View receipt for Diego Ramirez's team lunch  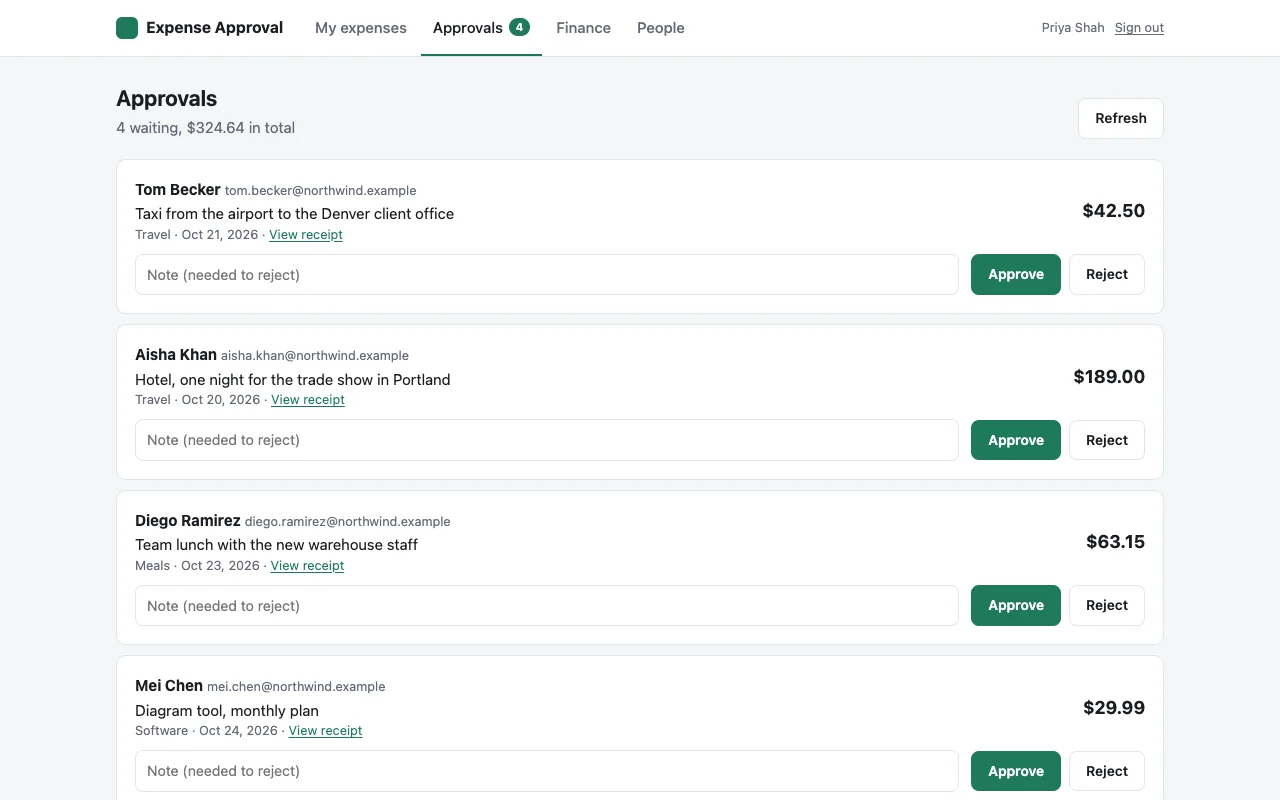click(x=307, y=566)
